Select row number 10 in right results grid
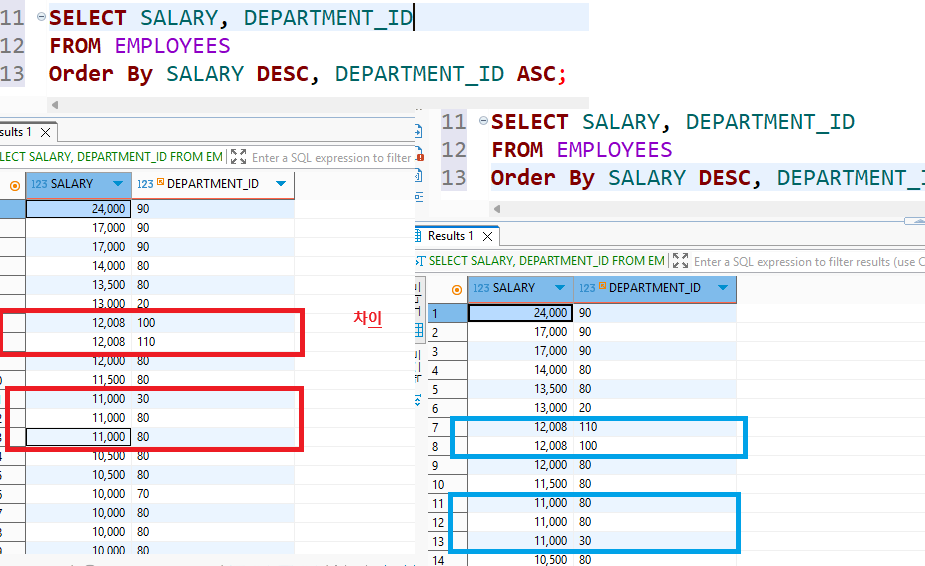The width and height of the screenshot is (925, 566). pyautogui.click(x=447, y=485)
